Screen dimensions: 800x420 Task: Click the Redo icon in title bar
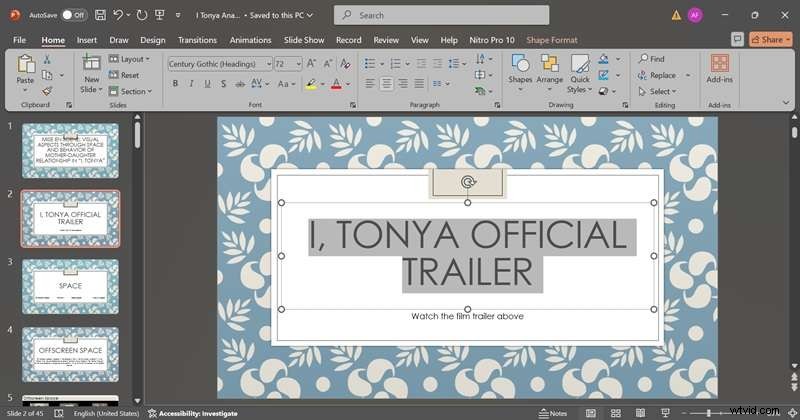(142, 15)
